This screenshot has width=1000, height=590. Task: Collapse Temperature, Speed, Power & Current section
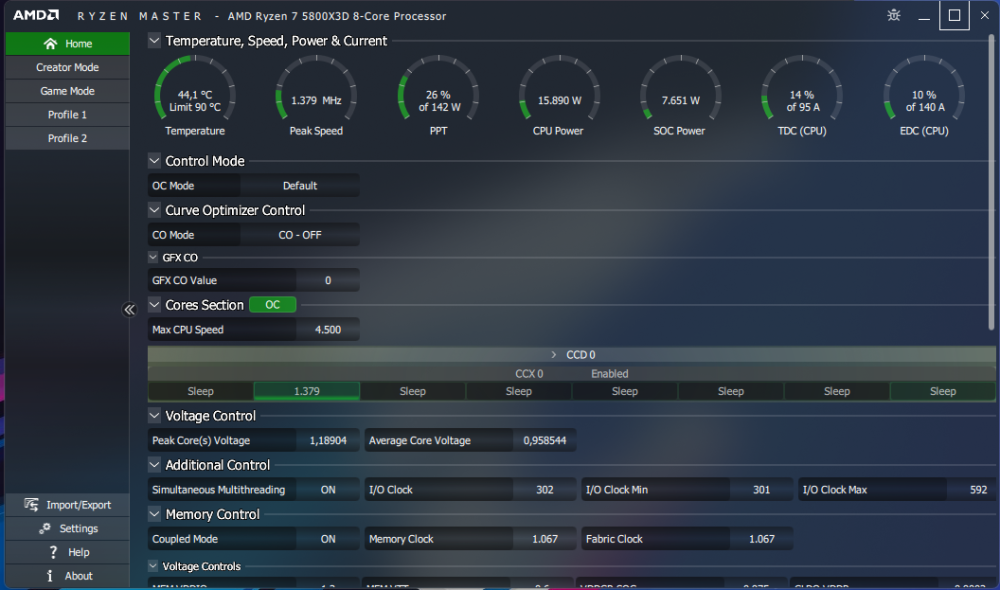pos(154,41)
